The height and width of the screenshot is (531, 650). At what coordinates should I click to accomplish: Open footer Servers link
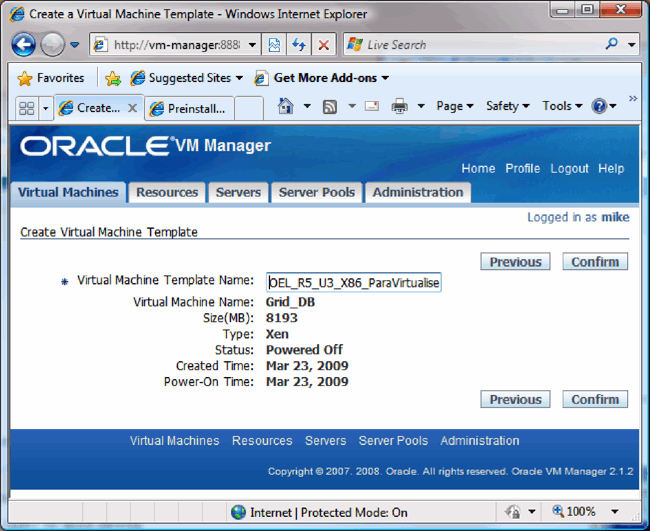[325, 441]
